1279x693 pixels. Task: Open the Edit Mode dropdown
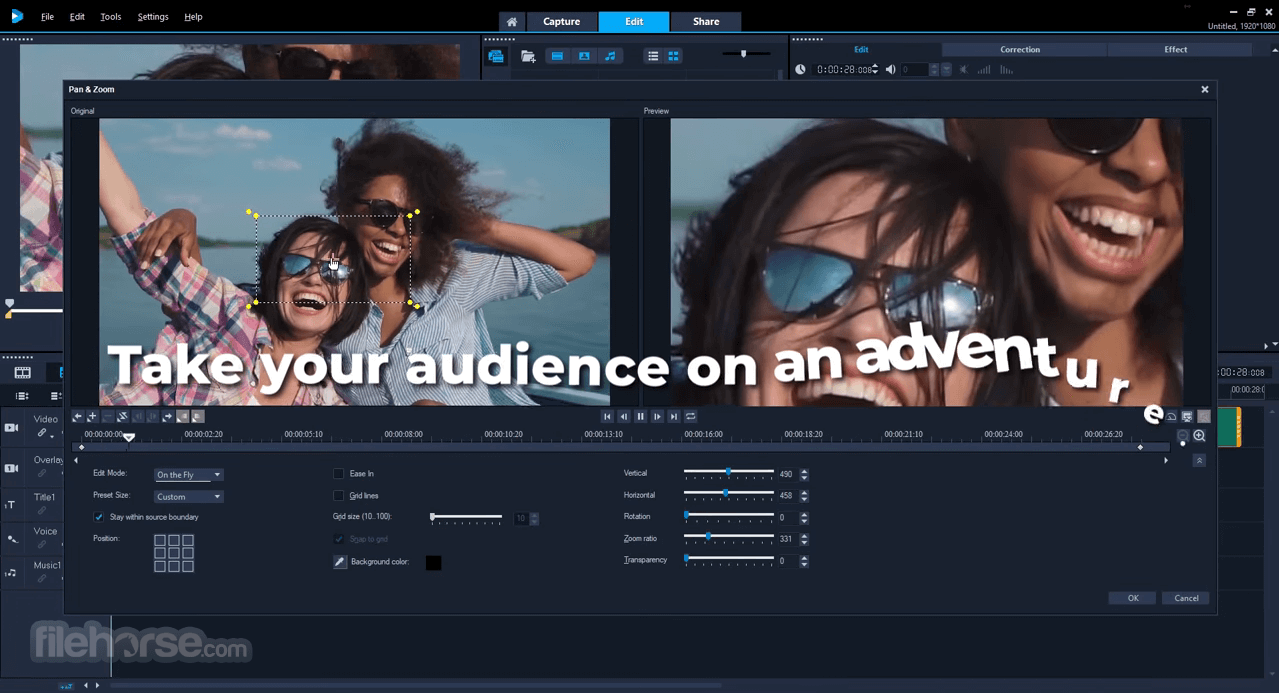(x=189, y=475)
